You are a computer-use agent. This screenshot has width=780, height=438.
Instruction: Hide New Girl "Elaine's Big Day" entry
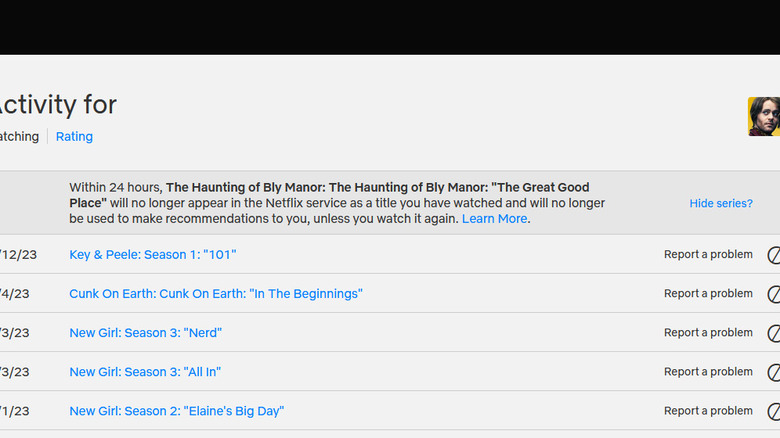click(x=774, y=411)
